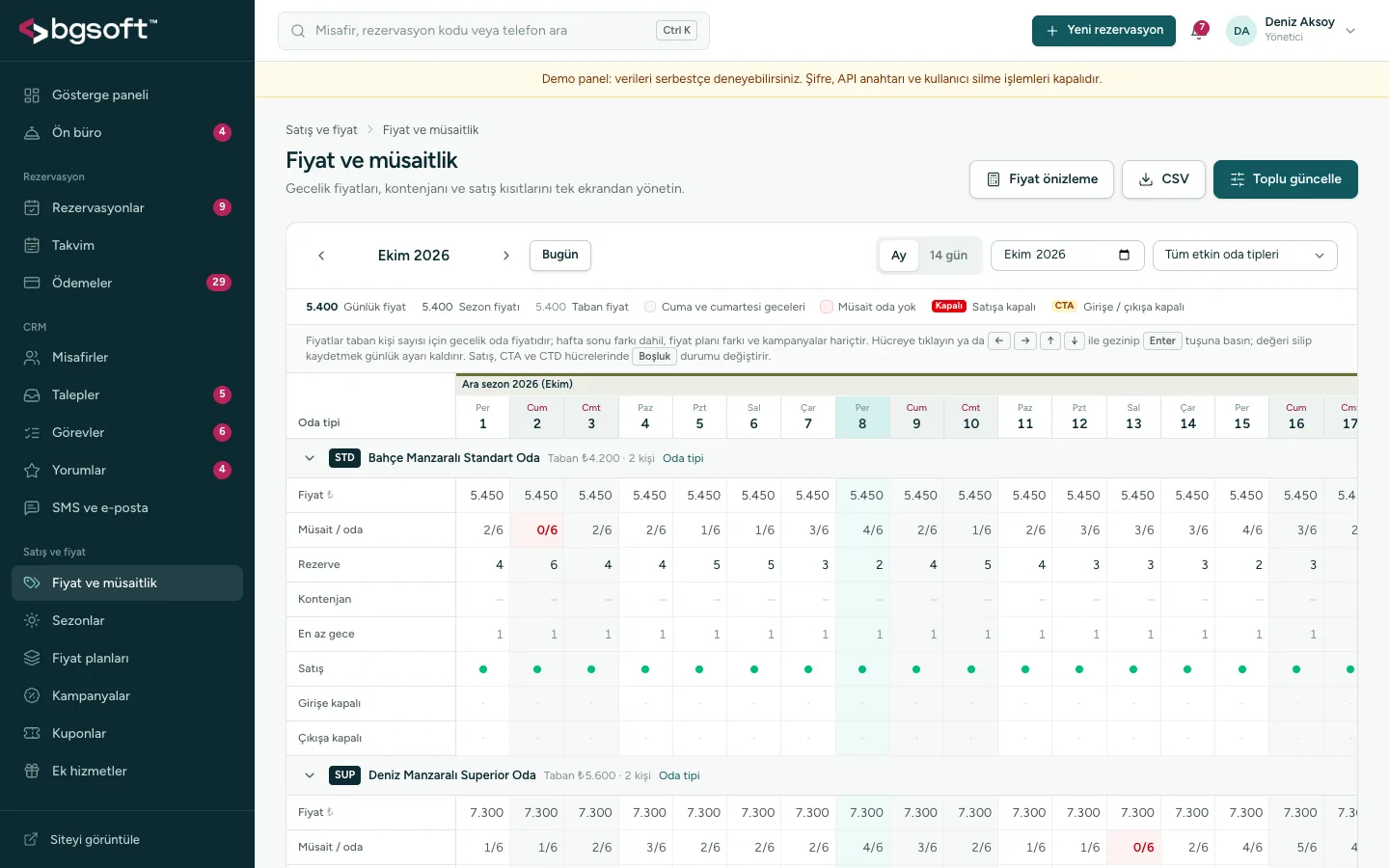Screen dimensions: 1389x868
Task: Export data with CSV button
Action: pyautogui.click(x=1163, y=179)
